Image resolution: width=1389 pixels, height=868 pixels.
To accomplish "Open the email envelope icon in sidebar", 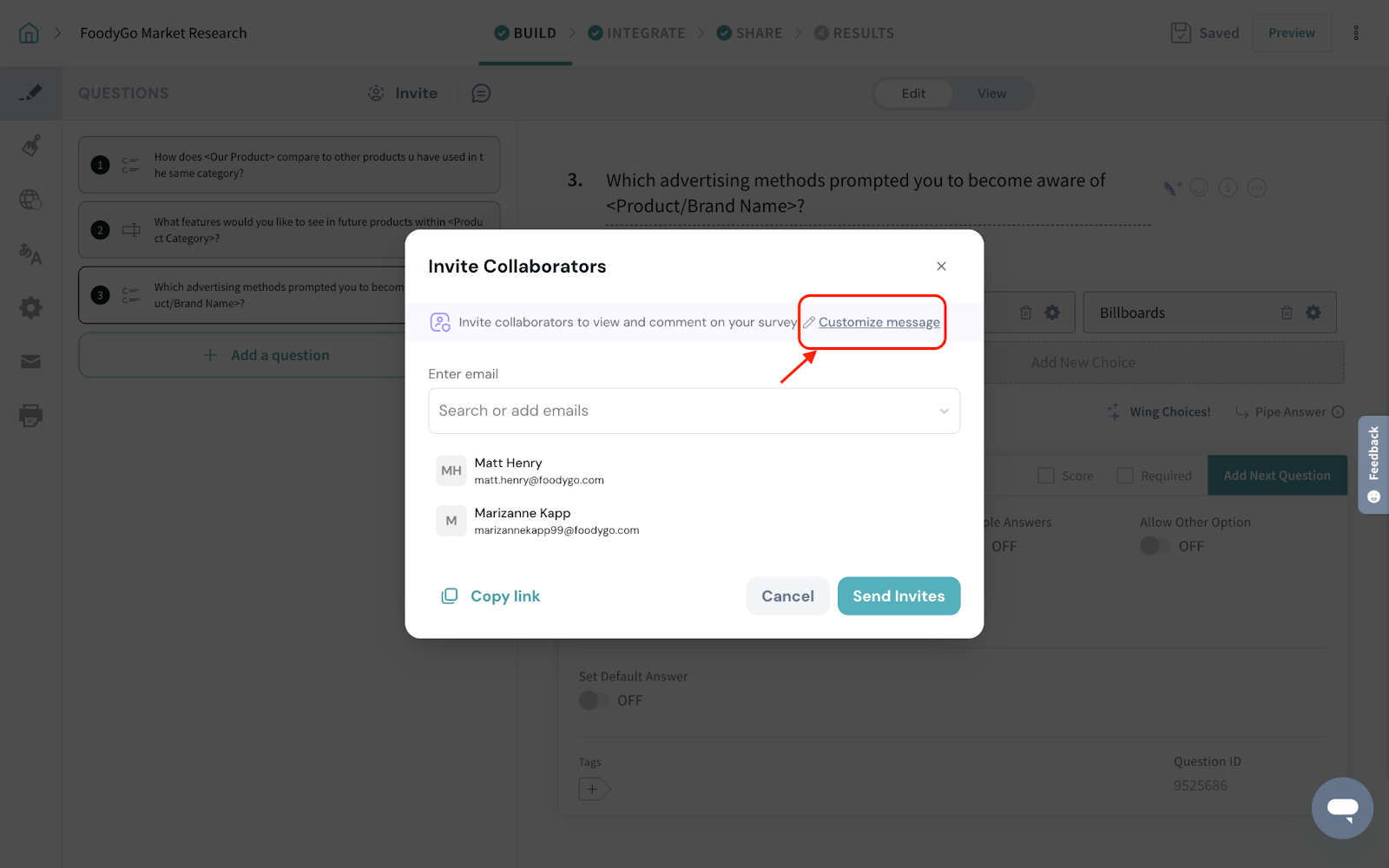I will [x=30, y=361].
